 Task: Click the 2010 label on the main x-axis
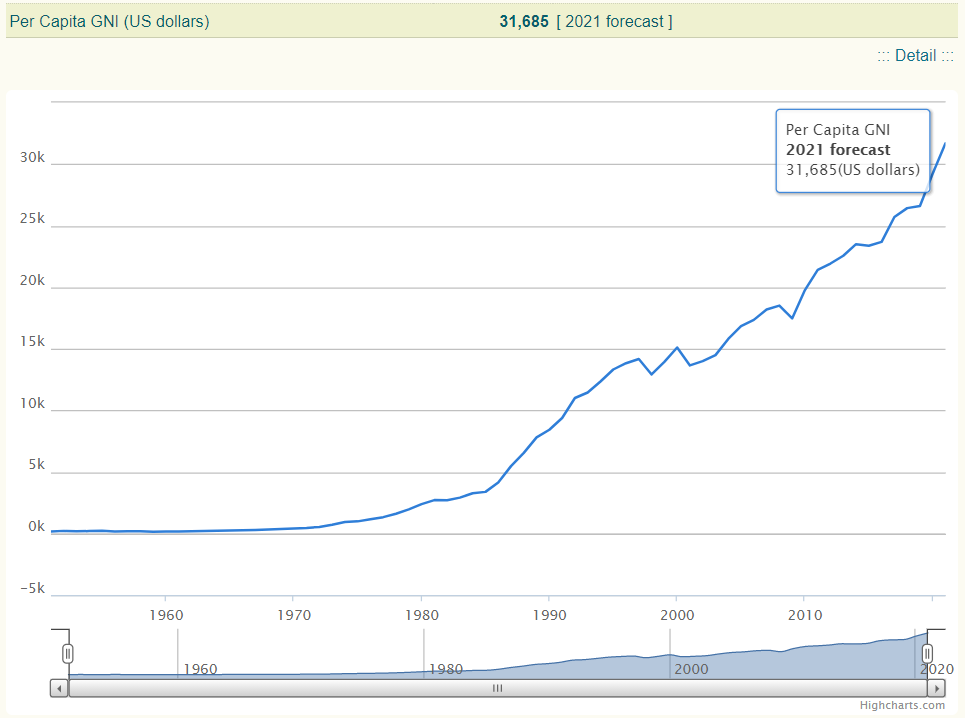[804, 611]
